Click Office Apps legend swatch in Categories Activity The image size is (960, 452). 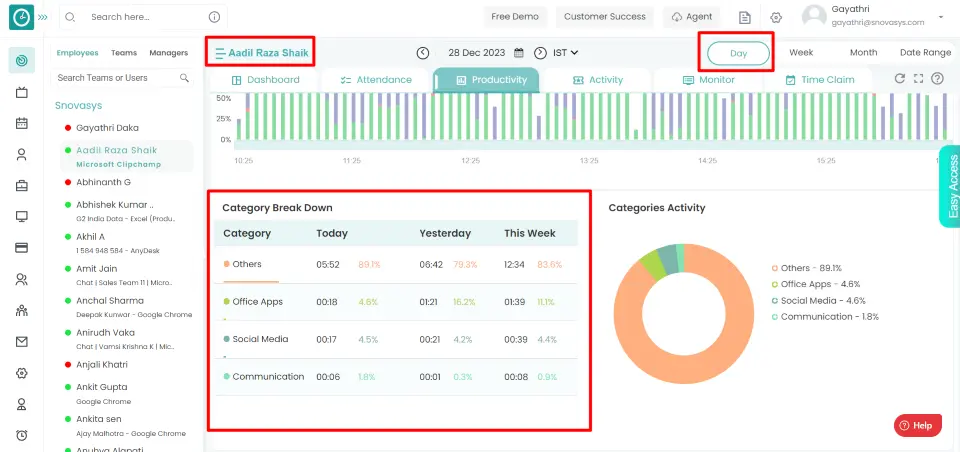(775, 285)
